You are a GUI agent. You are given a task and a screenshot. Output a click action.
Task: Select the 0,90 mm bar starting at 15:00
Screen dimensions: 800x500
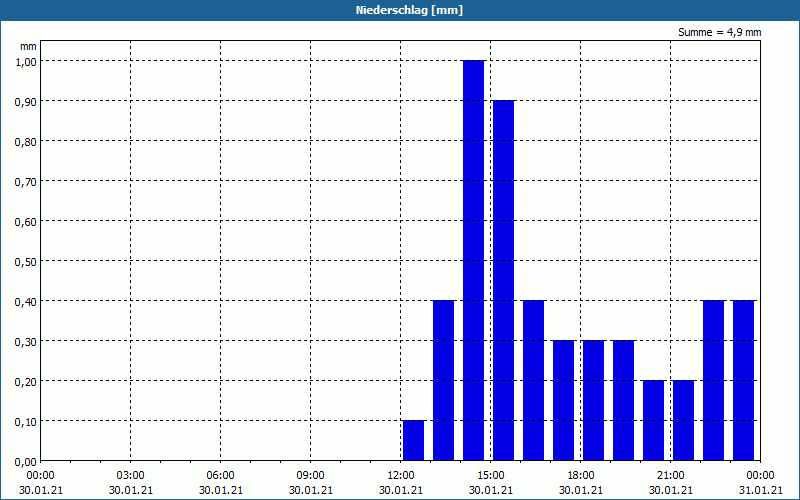[x=504, y=281]
